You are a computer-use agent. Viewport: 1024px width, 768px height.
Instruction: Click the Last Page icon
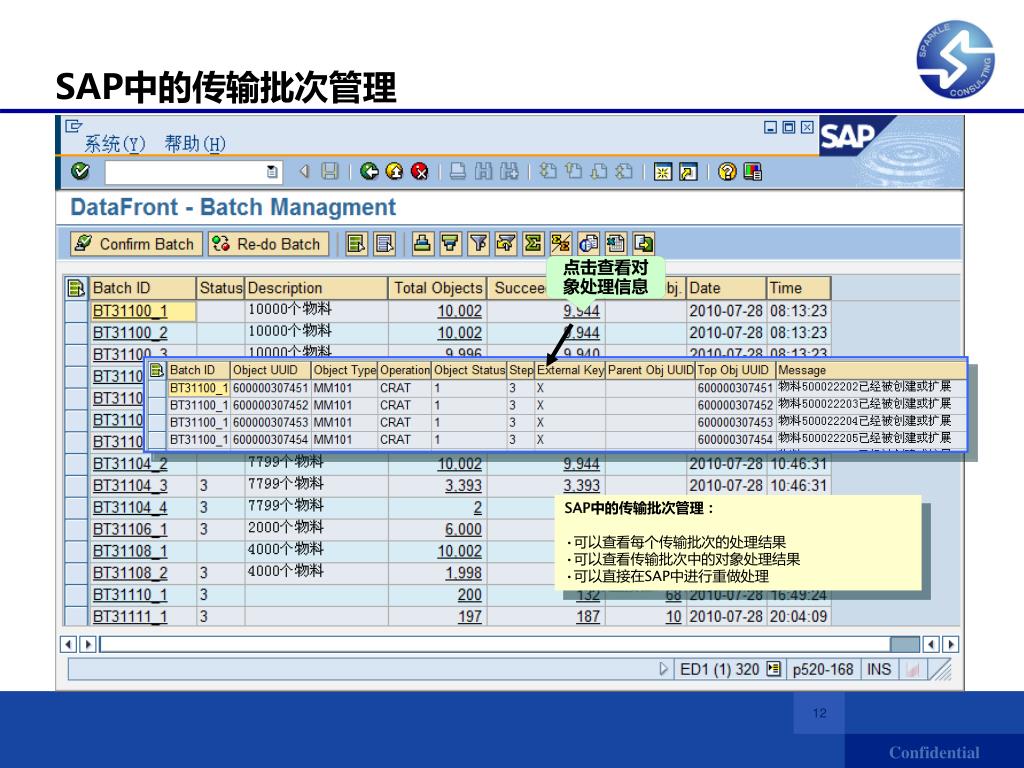[624, 172]
